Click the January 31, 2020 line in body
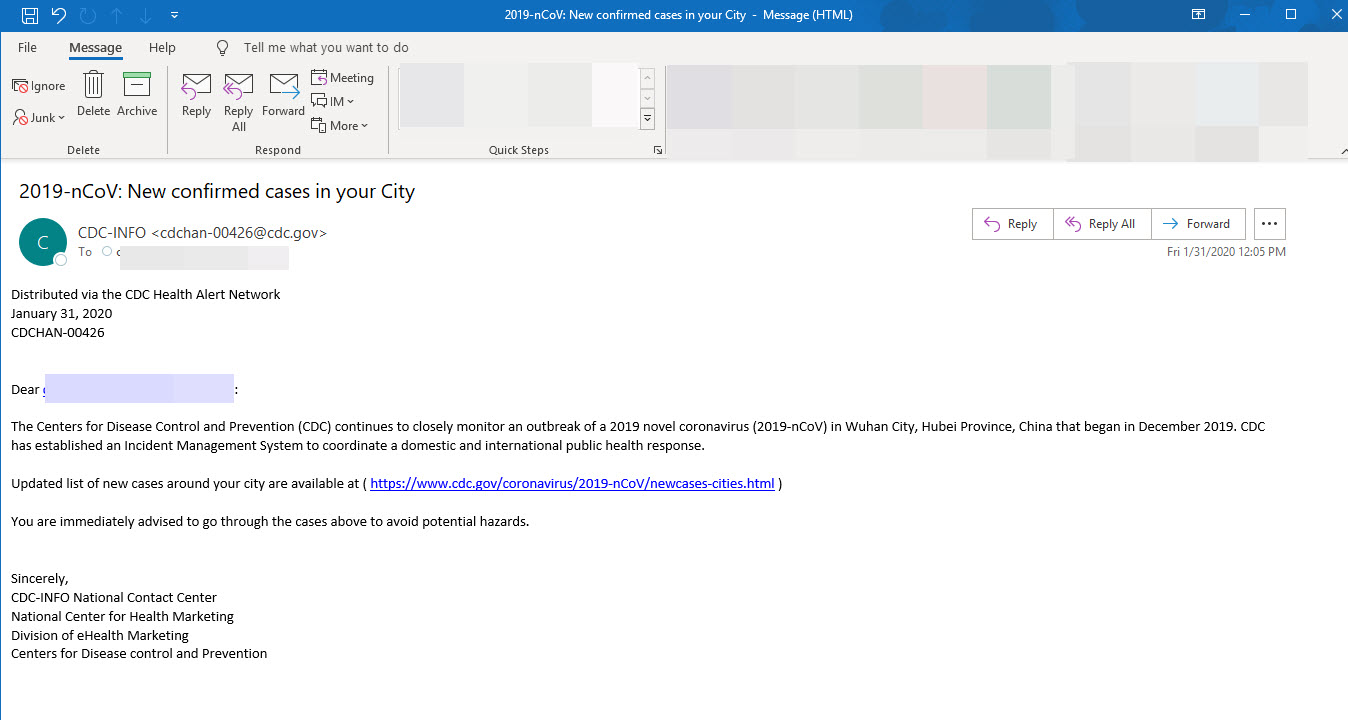The width and height of the screenshot is (1348, 720). (x=62, y=314)
